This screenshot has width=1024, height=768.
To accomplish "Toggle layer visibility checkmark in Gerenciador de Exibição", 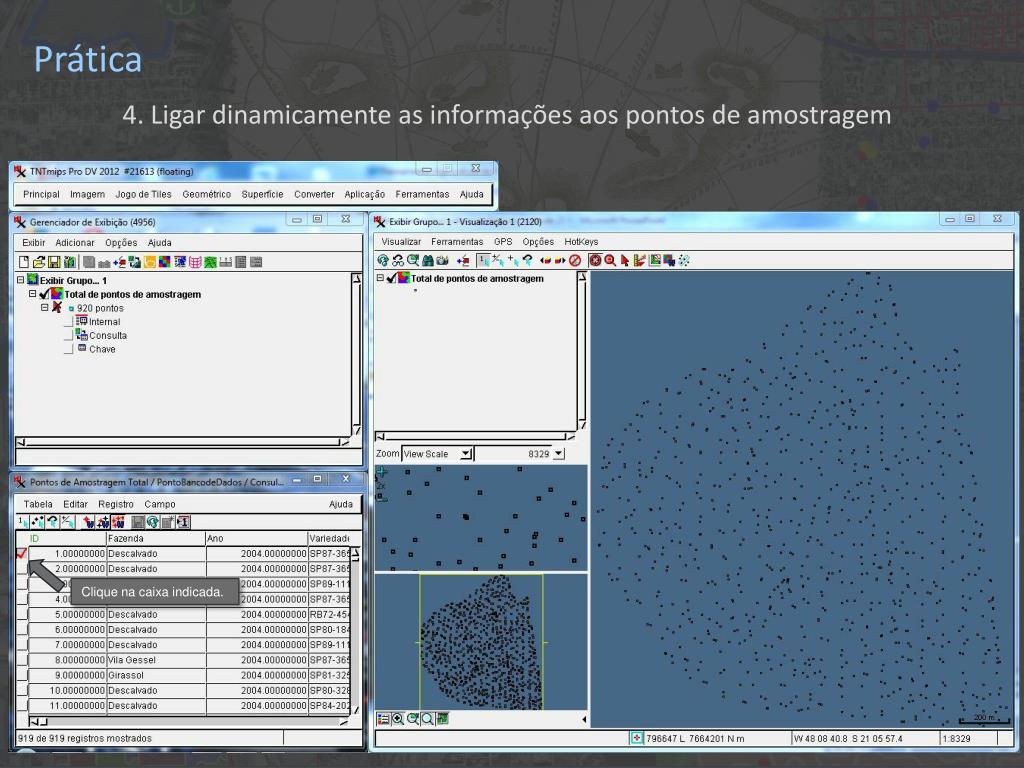I will (x=44, y=295).
